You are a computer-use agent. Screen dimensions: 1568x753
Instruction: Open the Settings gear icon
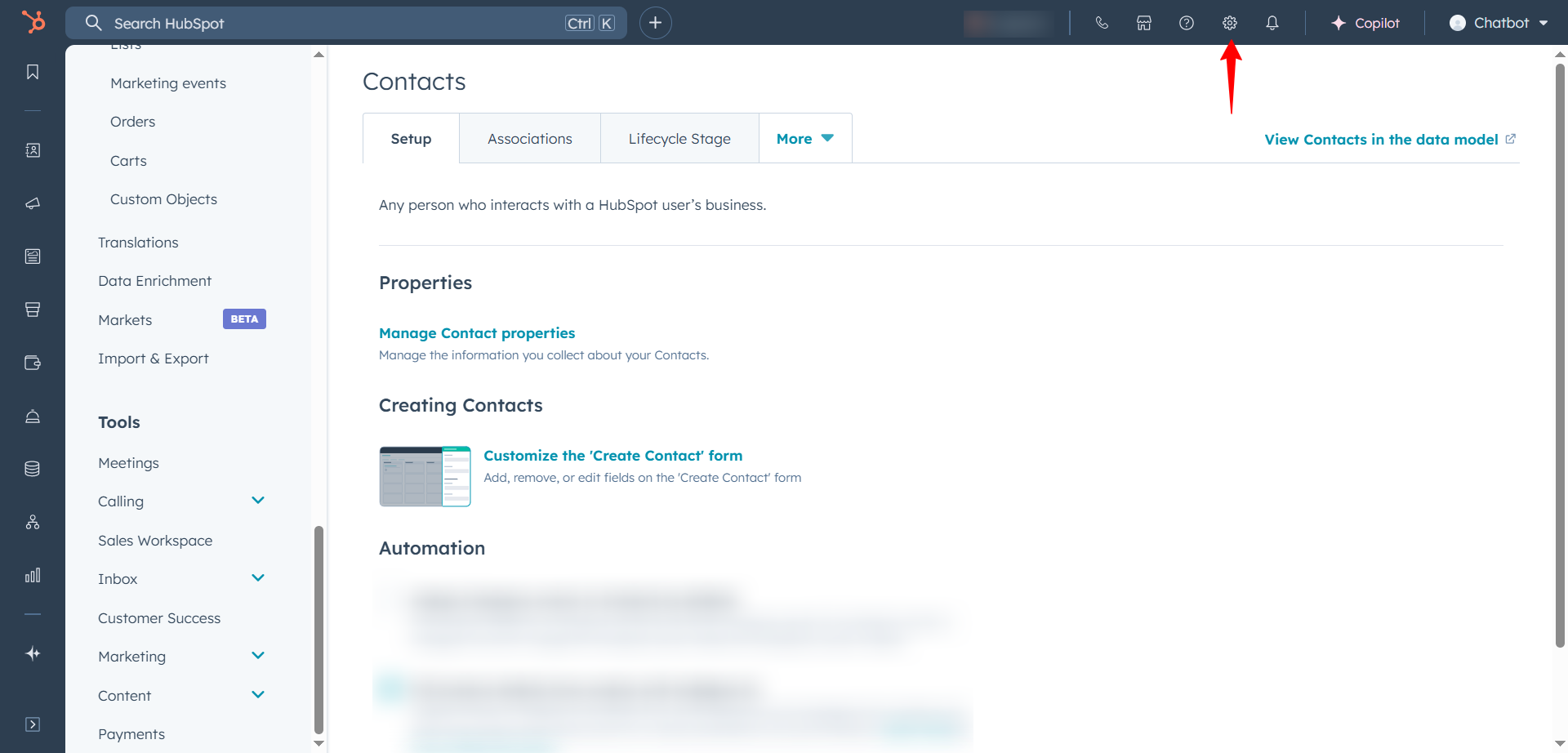1230,23
